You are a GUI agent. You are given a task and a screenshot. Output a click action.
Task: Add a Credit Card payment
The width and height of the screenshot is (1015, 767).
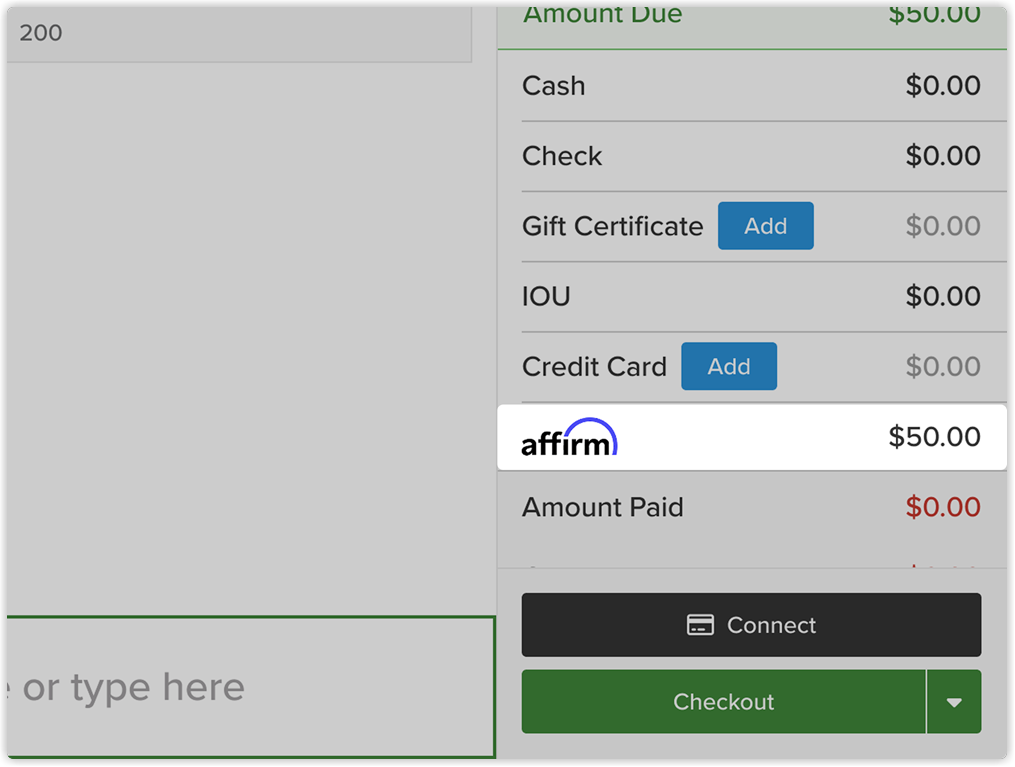click(729, 366)
